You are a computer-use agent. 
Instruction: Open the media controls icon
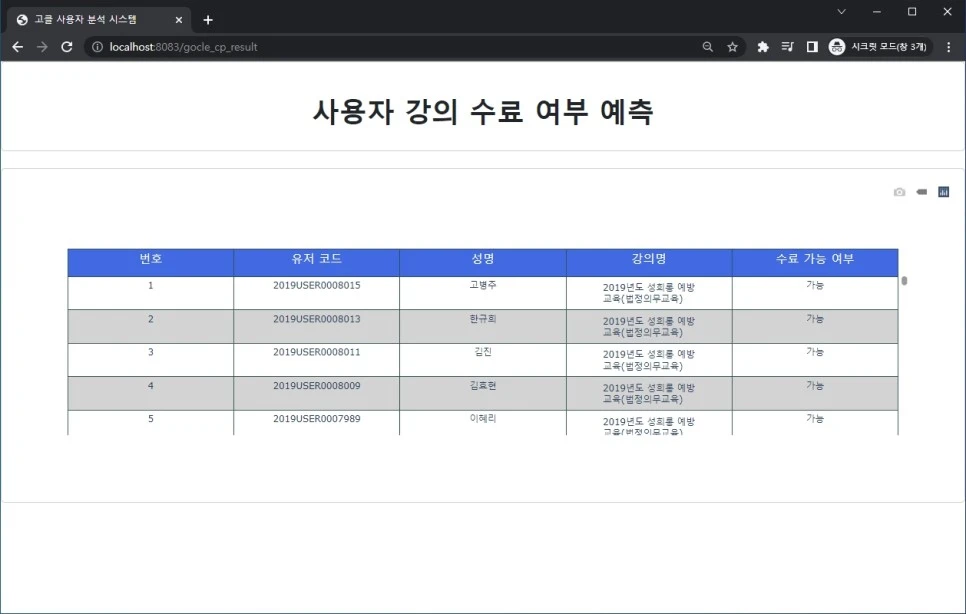[787, 47]
